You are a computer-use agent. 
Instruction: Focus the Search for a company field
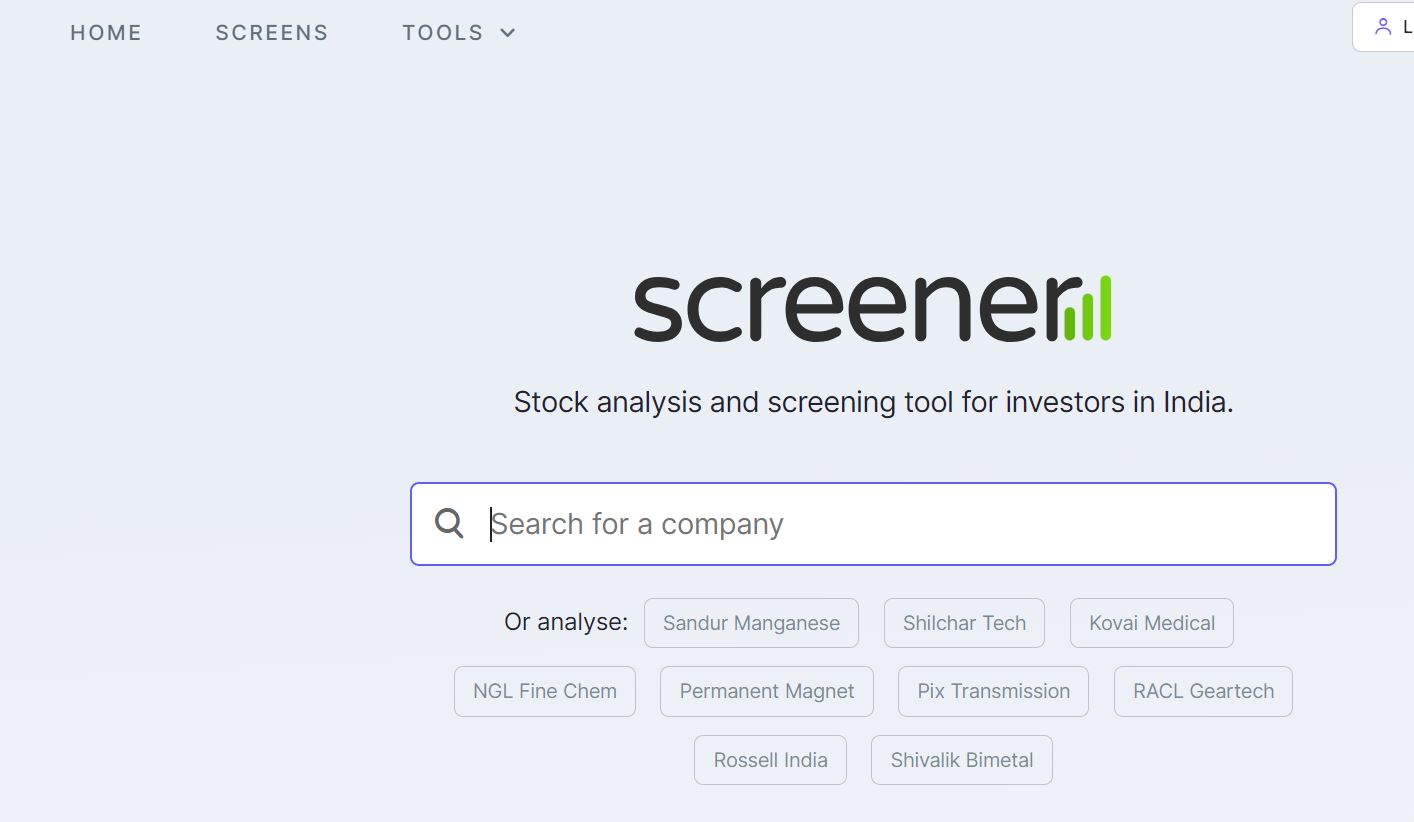(873, 524)
